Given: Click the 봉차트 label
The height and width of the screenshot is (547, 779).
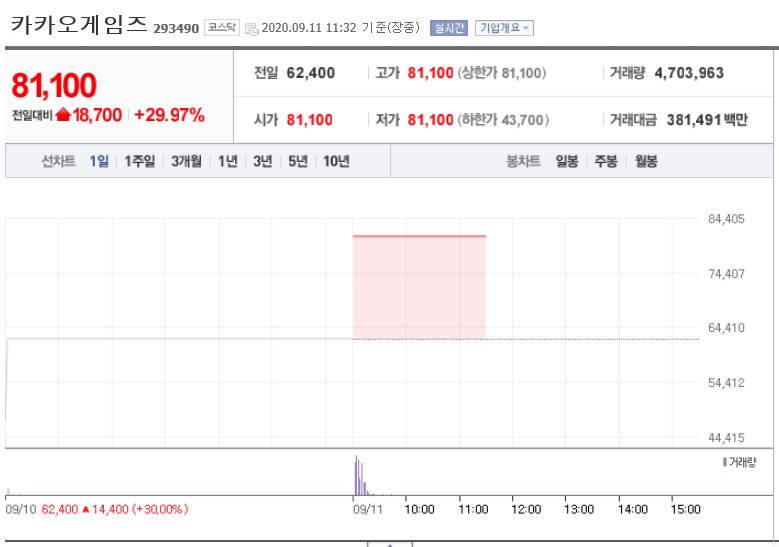Looking at the screenshot, I should pos(523,161).
